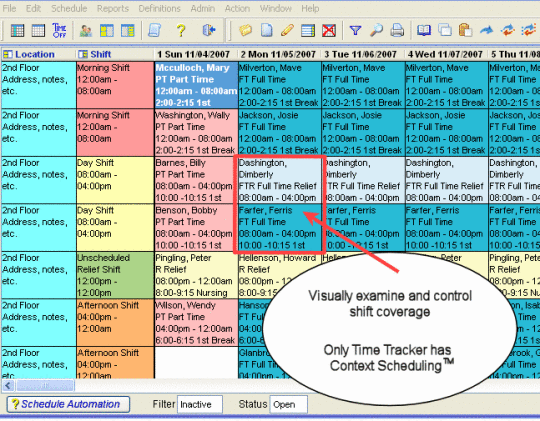Click the Shift column header icon
The image size is (540, 421).
83,54
